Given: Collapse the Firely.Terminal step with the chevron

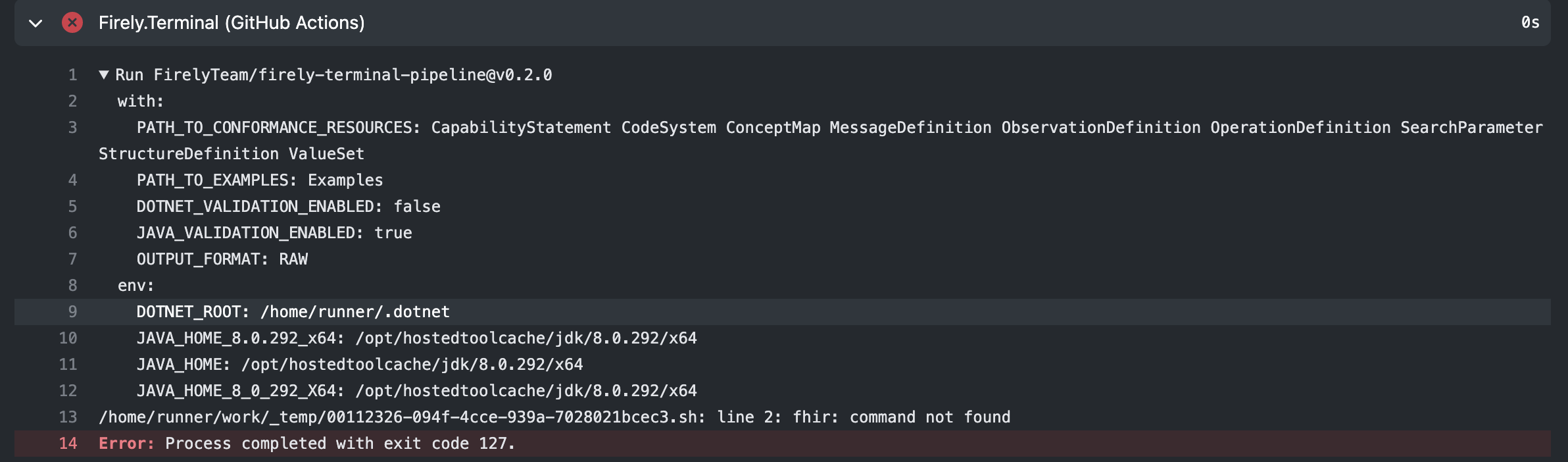Looking at the screenshot, I should click(x=36, y=23).
